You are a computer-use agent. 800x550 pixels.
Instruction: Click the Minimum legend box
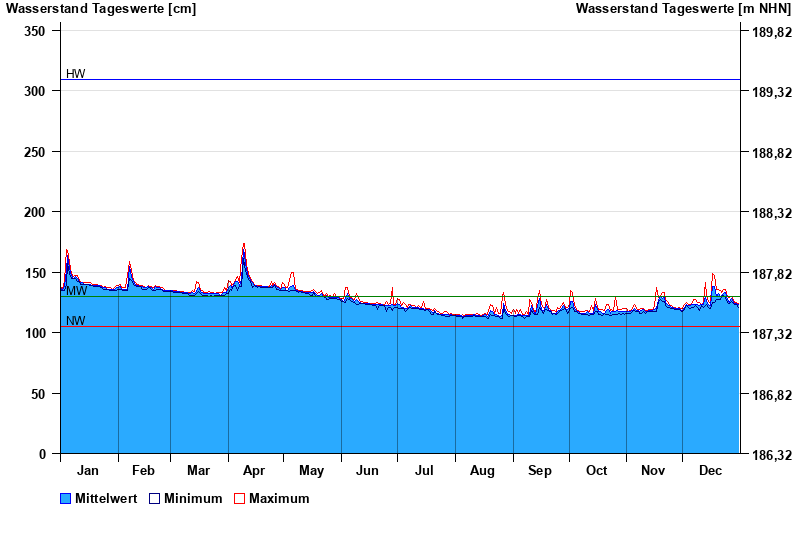[154, 499]
